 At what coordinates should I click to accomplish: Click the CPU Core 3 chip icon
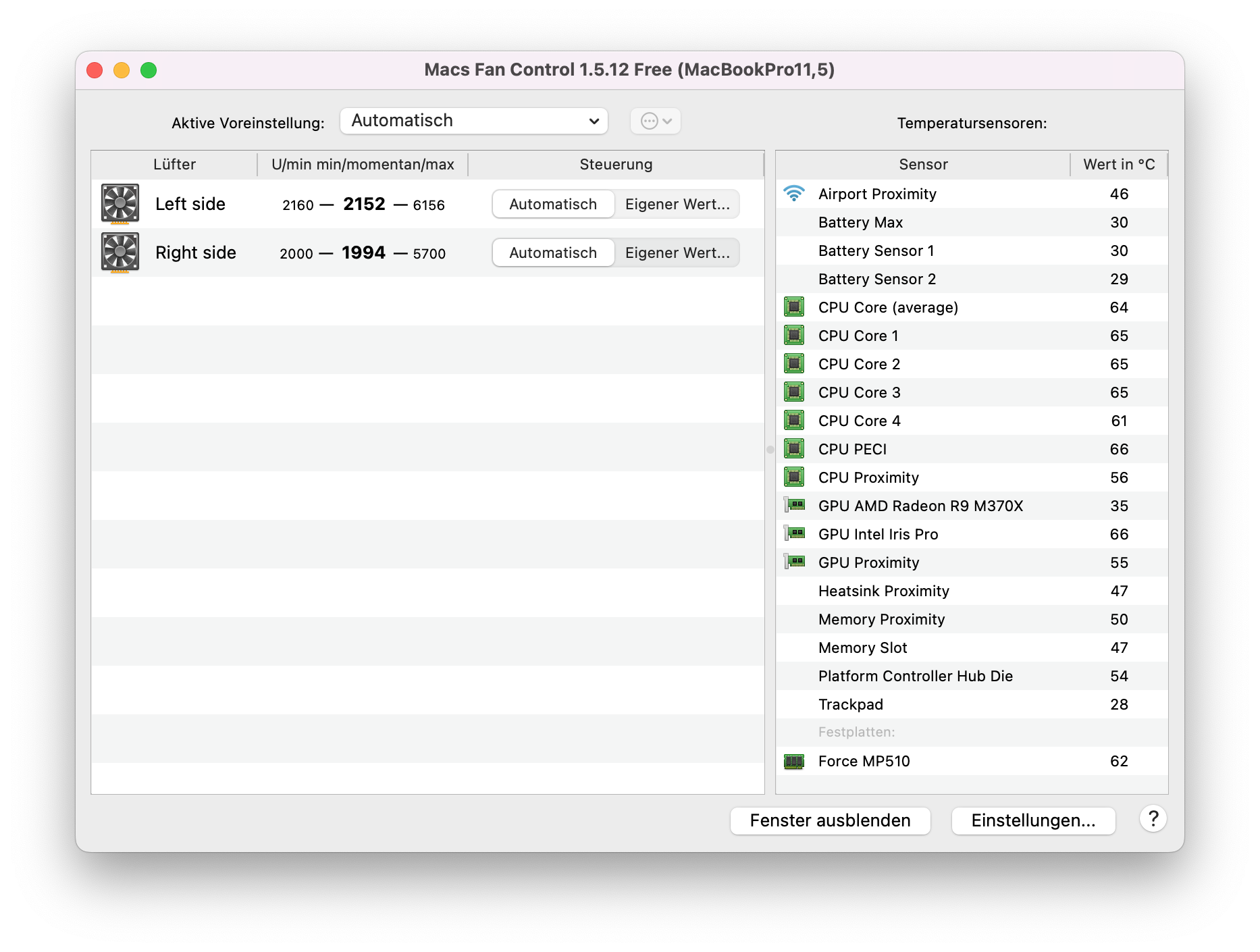[794, 392]
